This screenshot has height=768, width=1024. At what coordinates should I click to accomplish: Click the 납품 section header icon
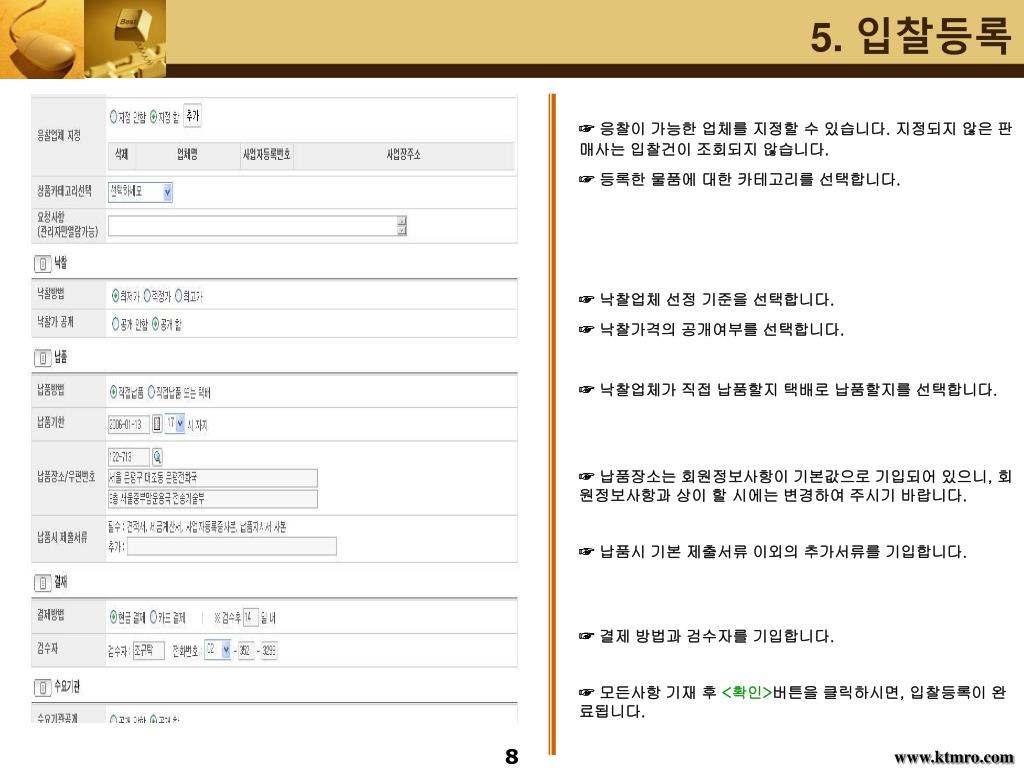[42, 358]
